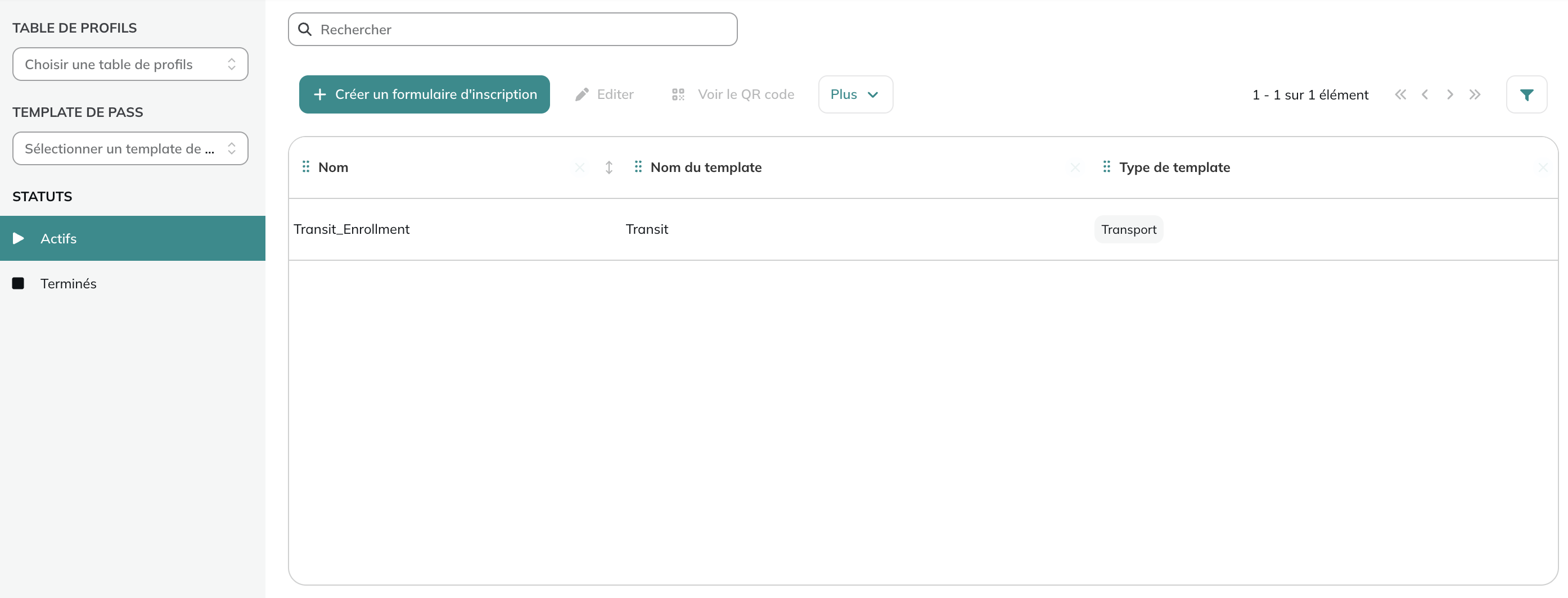Viewport: 1568px width, 598px height.
Task: Click the drag handle of Type de template column
Action: click(1107, 167)
